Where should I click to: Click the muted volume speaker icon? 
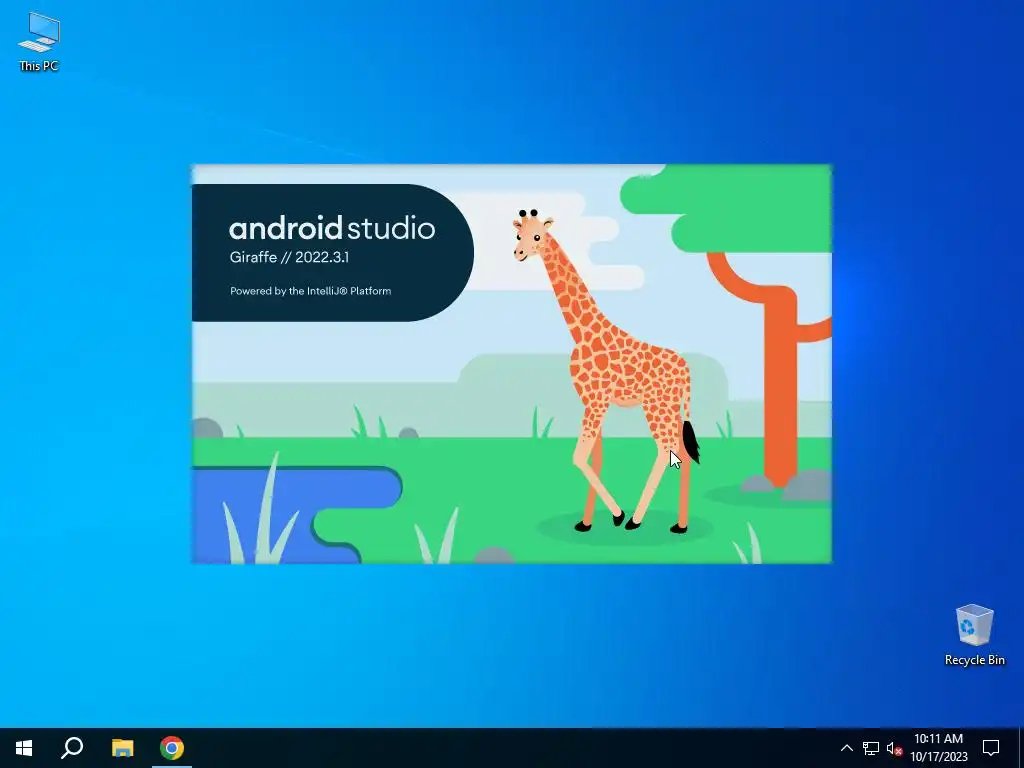pyautogui.click(x=894, y=748)
